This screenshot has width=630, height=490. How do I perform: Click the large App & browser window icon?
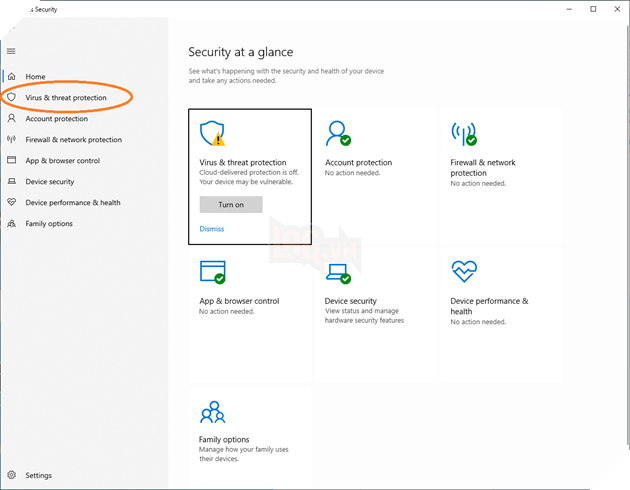click(213, 272)
